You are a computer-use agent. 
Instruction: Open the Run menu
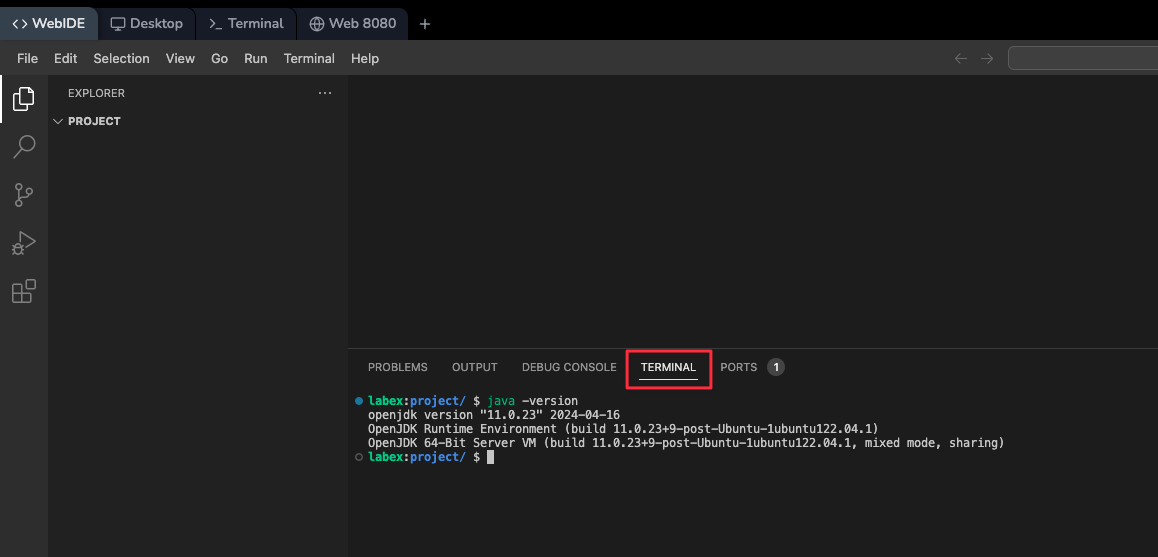pyautogui.click(x=256, y=58)
